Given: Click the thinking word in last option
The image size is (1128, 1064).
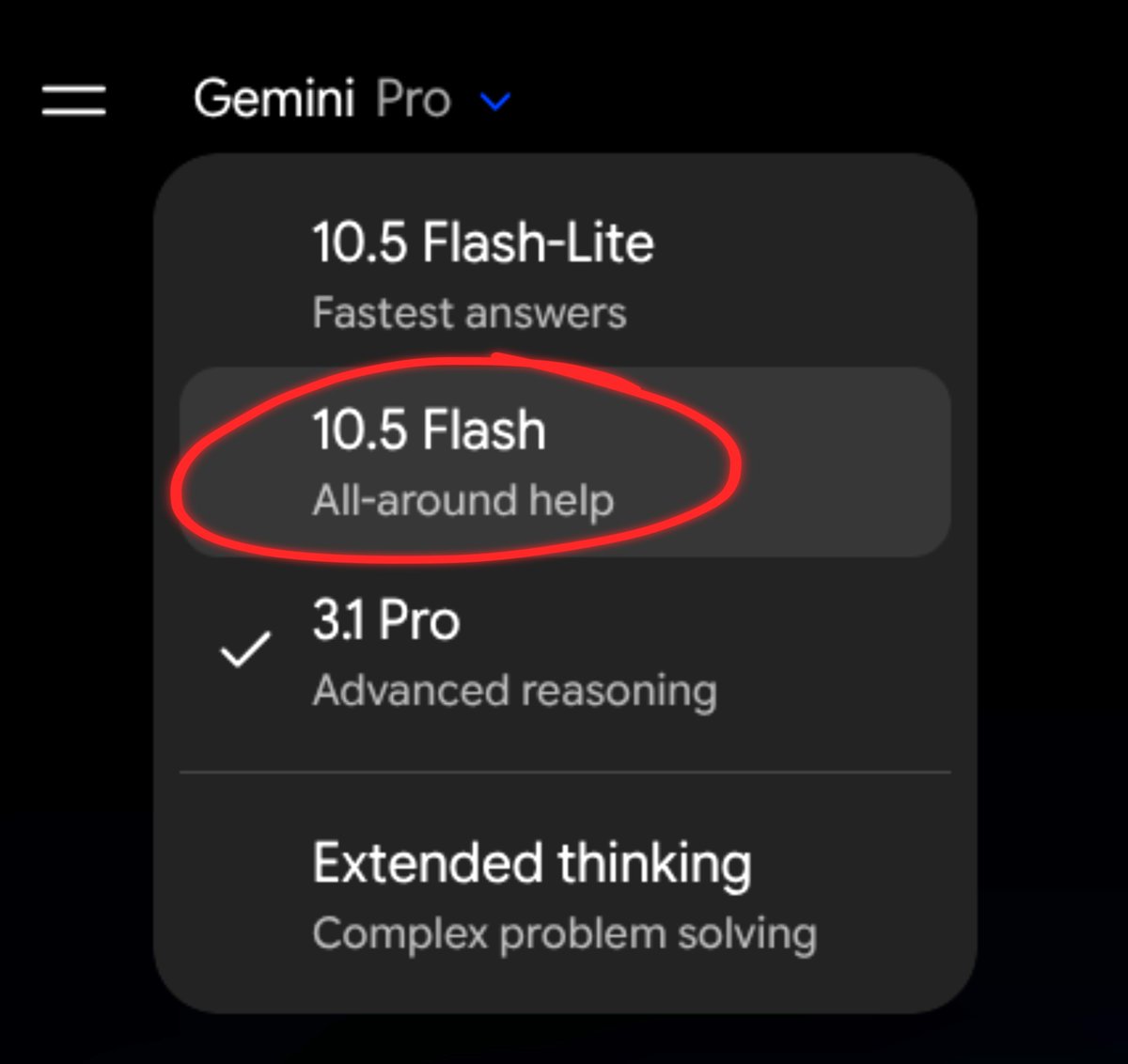Looking at the screenshot, I should click(x=653, y=865).
